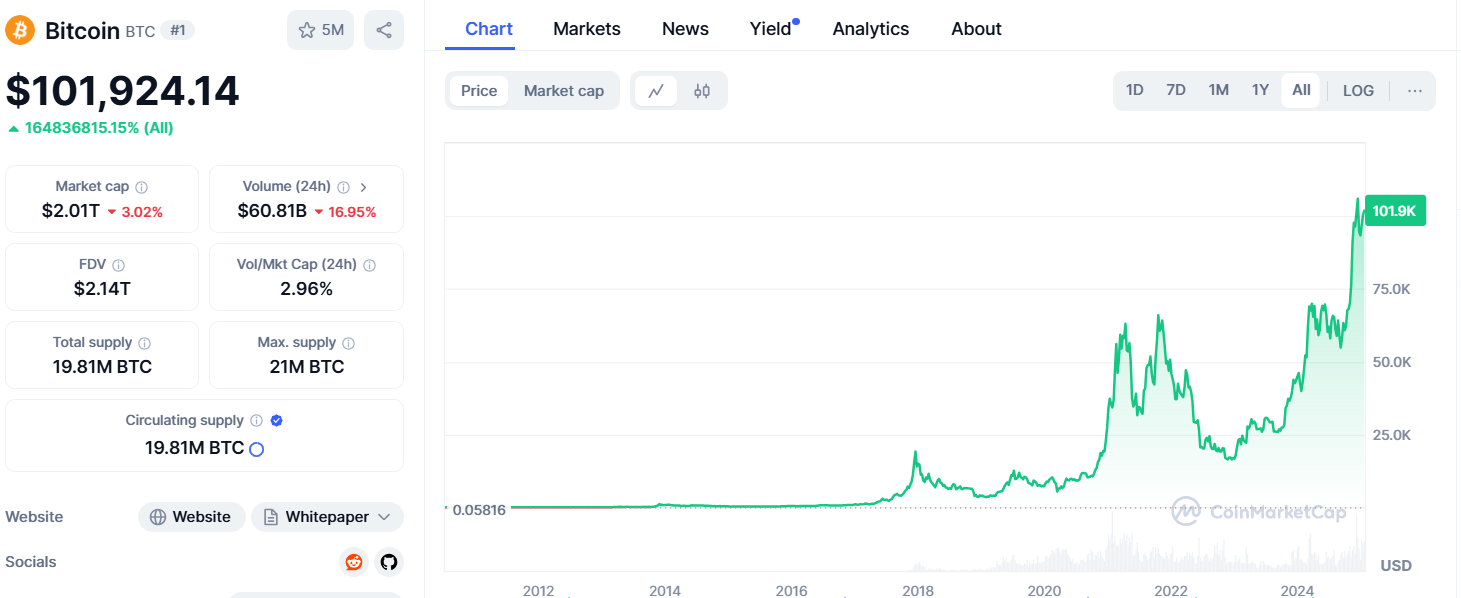Click the Vol/Mkt Cap (24h) info icon

tap(370, 265)
